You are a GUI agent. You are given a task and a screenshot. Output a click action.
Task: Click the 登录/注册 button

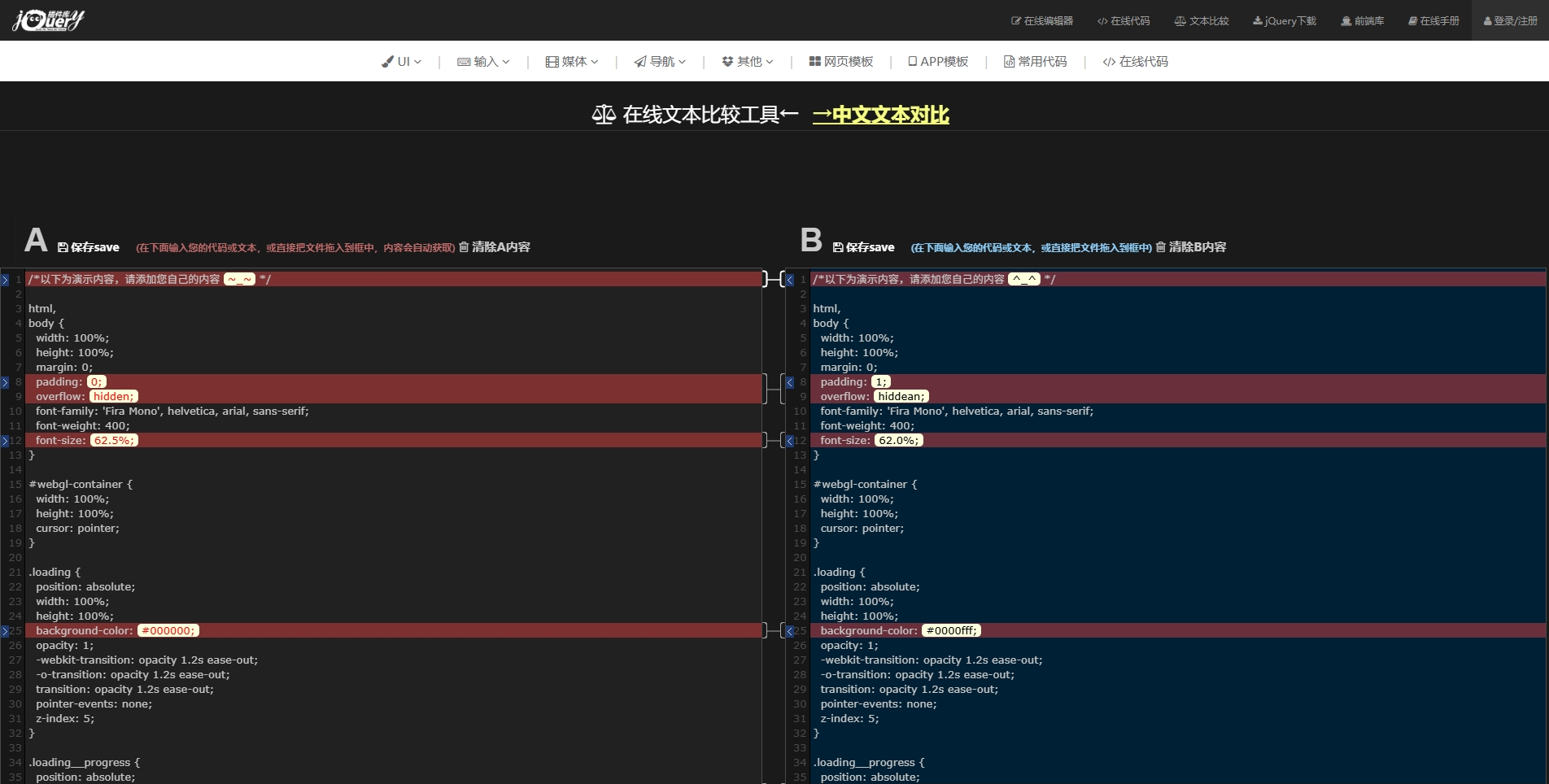tap(1510, 21)
